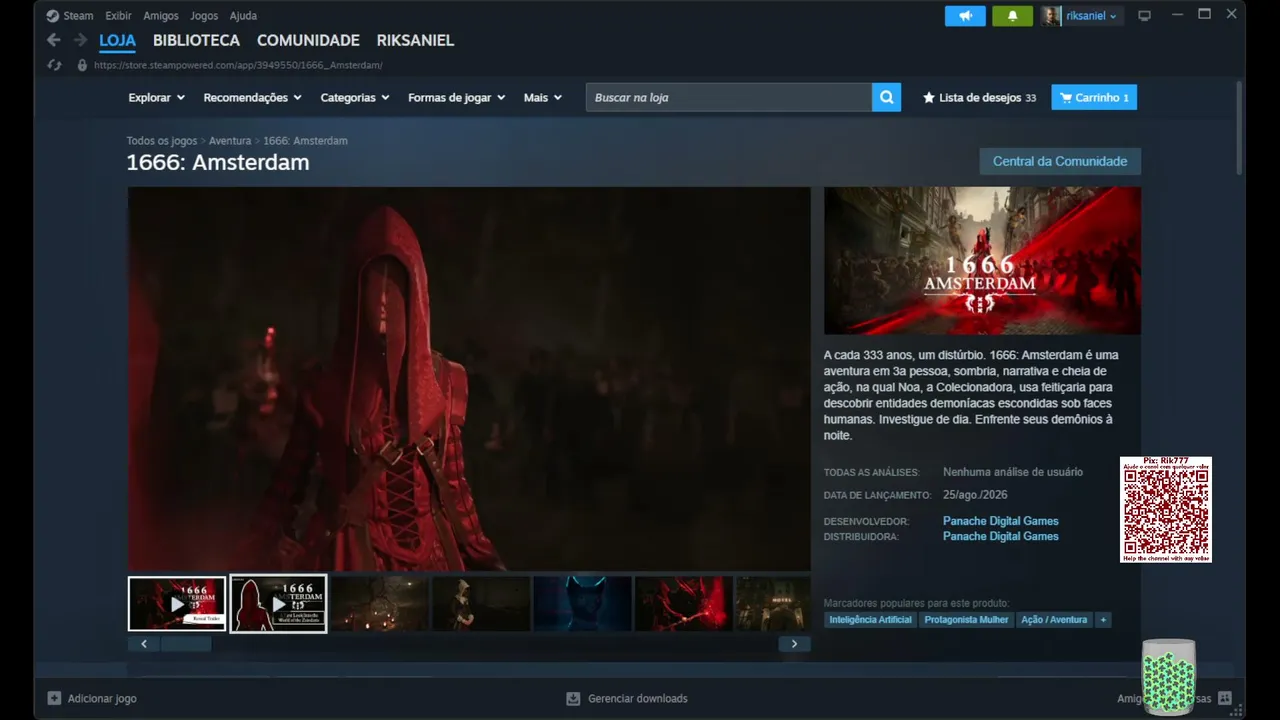This screenshot has height=720, width=1280.
Task: Add more tags with the plus button
Action: click(x=1103, y=620)
